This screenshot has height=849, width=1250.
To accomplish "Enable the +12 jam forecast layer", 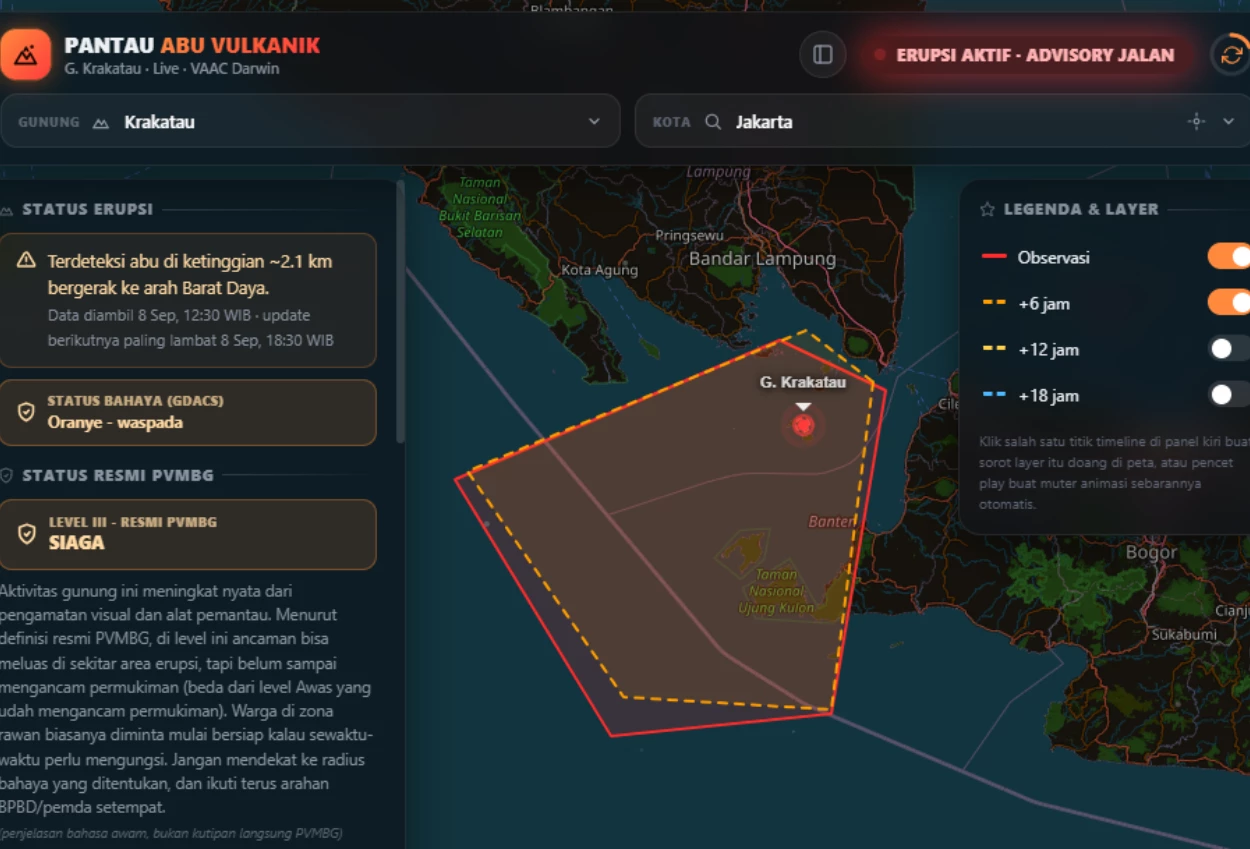I will (1229, 349).
